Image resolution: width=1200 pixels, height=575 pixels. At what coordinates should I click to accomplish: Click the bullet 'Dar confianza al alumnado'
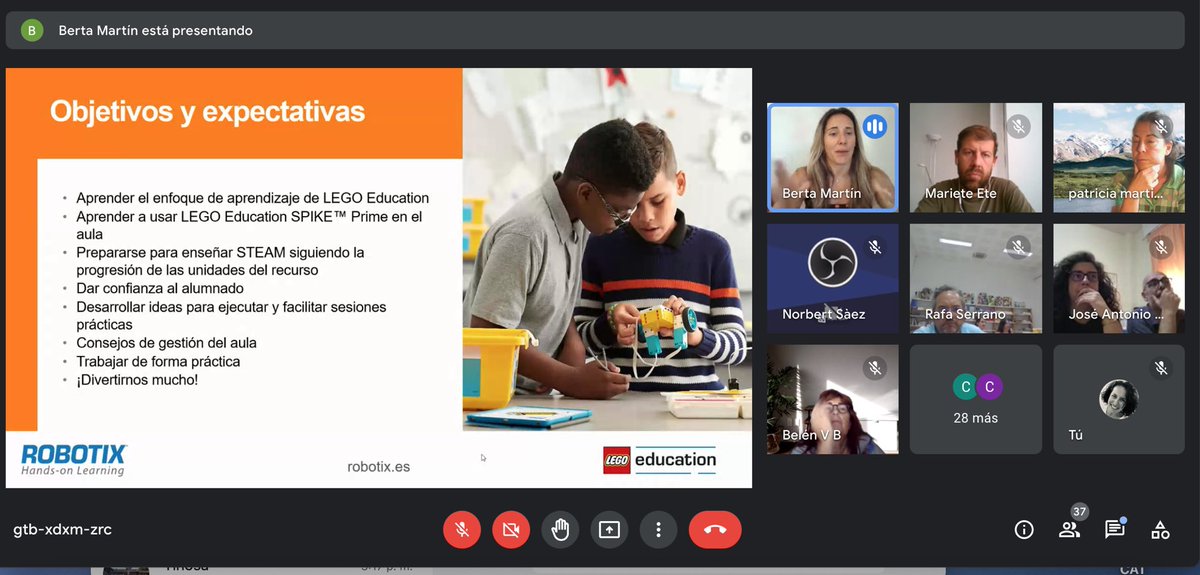point(160,288)
